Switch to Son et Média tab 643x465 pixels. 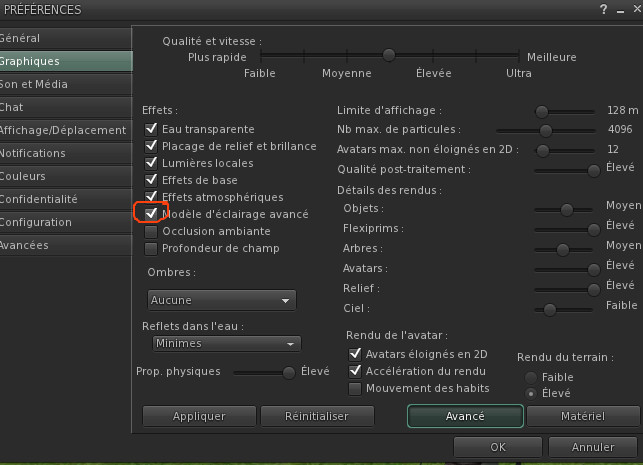(66, 84)
